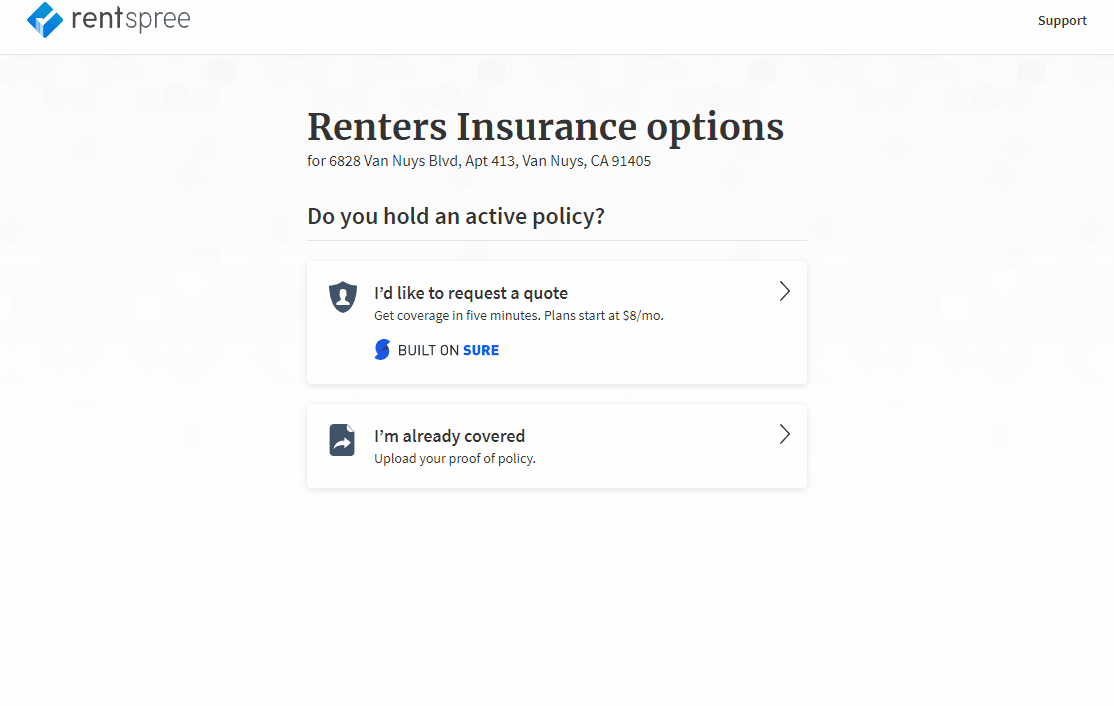The width and height of the screenshot is (1114, 706).
Task: Click the upload document icon next to covered option
Action: (x=341, y=439)
